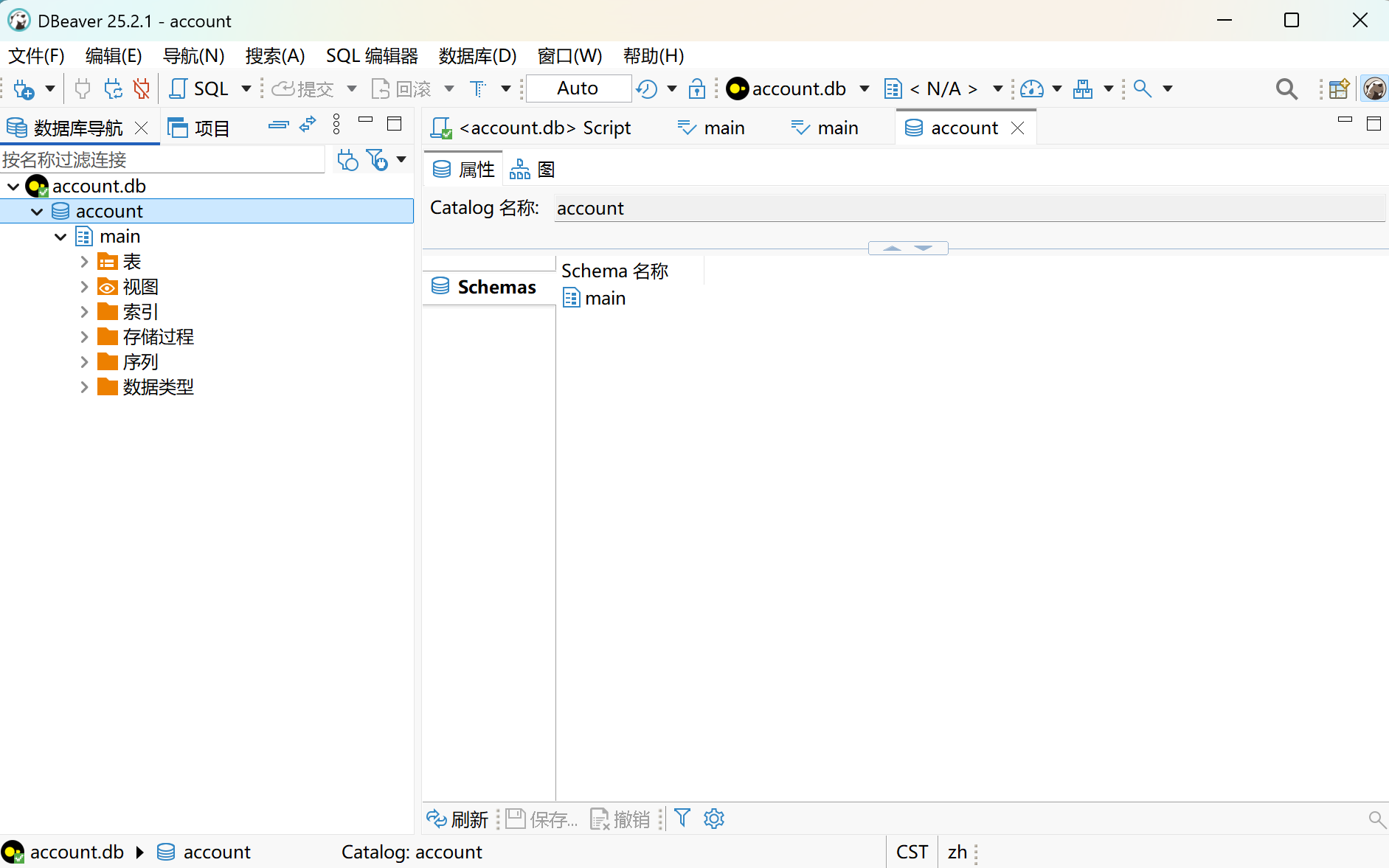Image resolution: width=1389 pixels, height=868 pixels.
Task: Collapse the main schema node
Action: [60, 237]
